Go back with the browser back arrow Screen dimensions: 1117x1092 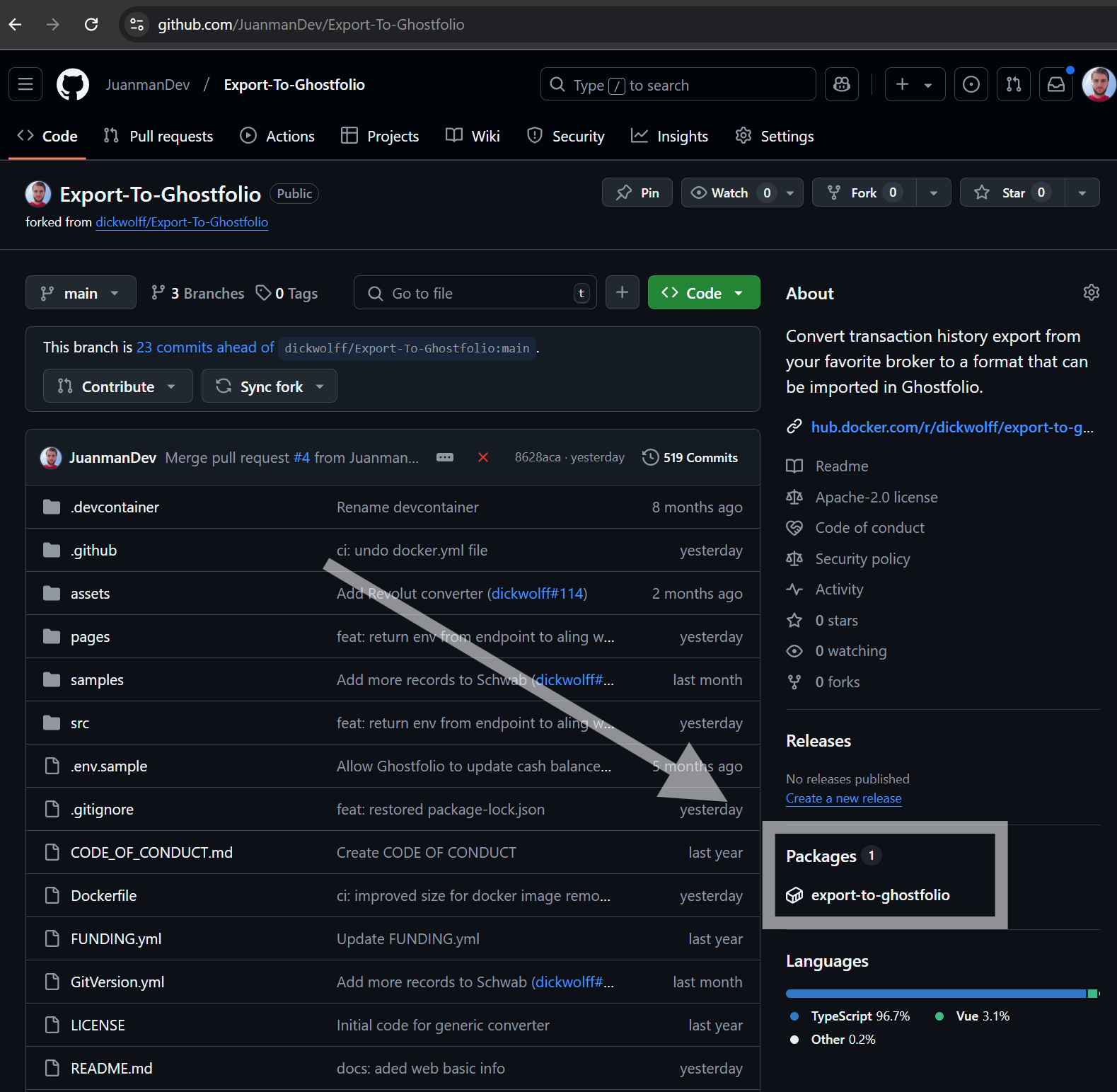click(16, 25)
